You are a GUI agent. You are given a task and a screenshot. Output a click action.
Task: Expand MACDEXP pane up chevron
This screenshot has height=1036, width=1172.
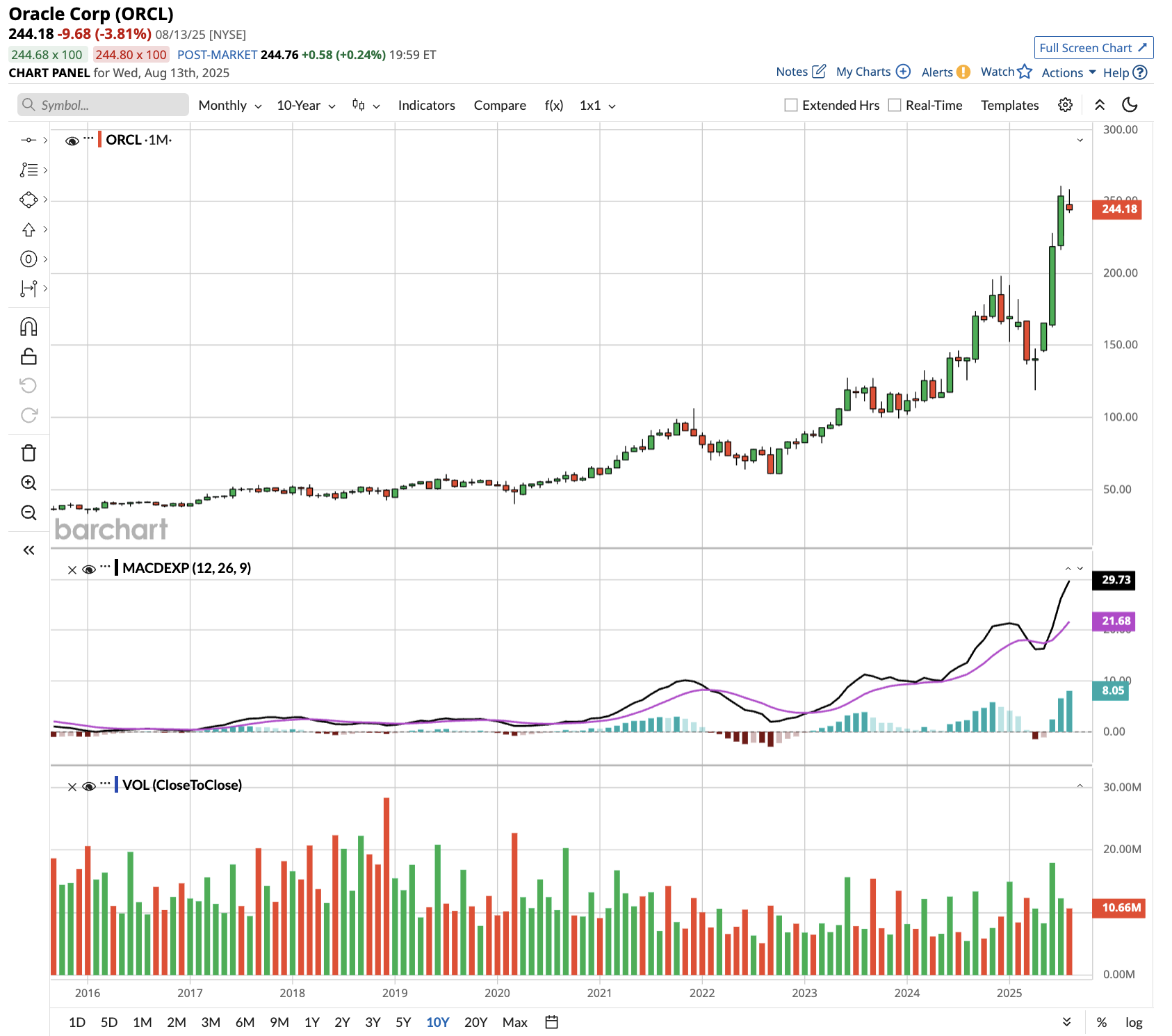1068,569
